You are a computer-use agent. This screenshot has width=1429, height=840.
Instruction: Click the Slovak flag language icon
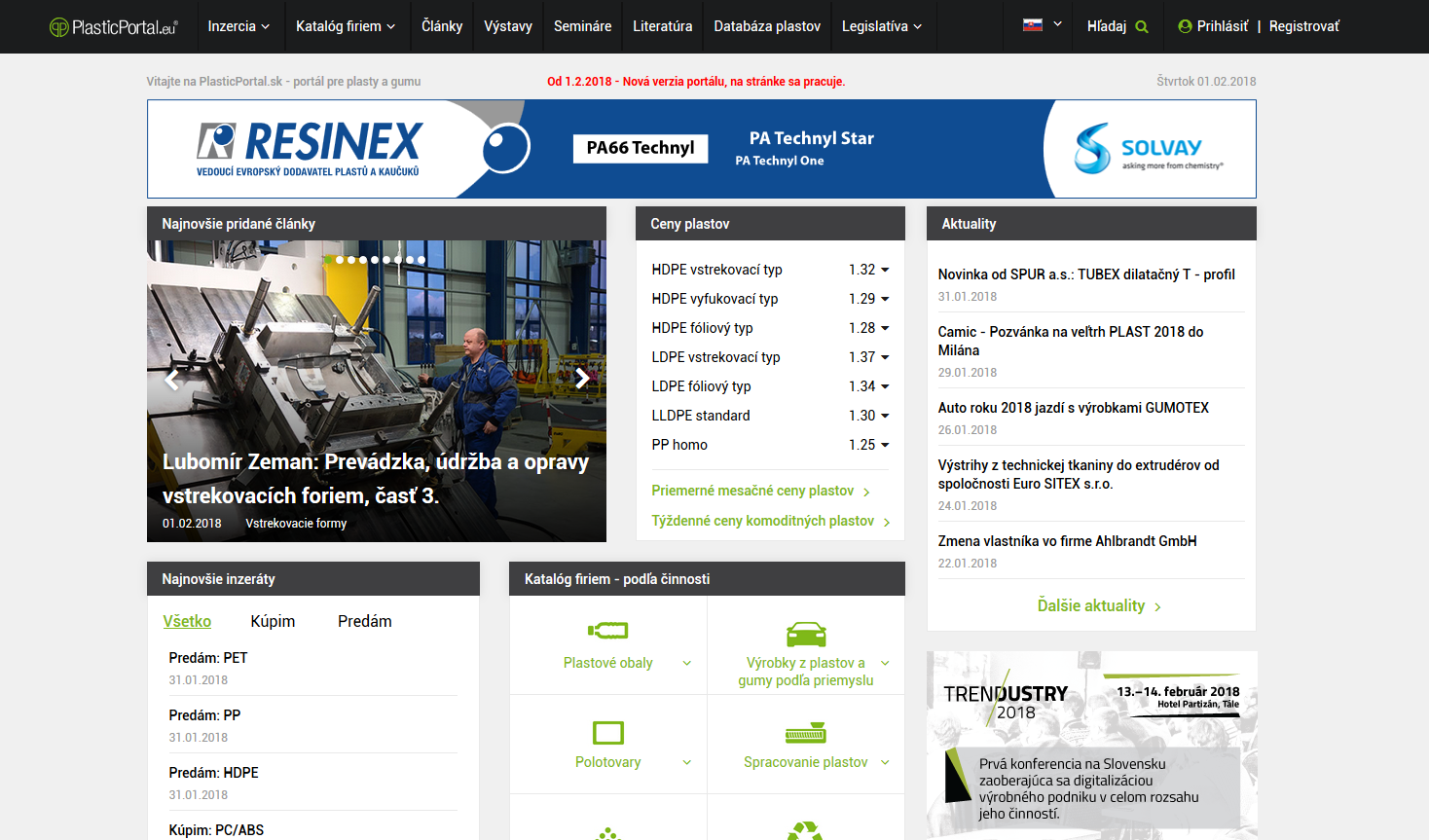(x=1033, y=25)
